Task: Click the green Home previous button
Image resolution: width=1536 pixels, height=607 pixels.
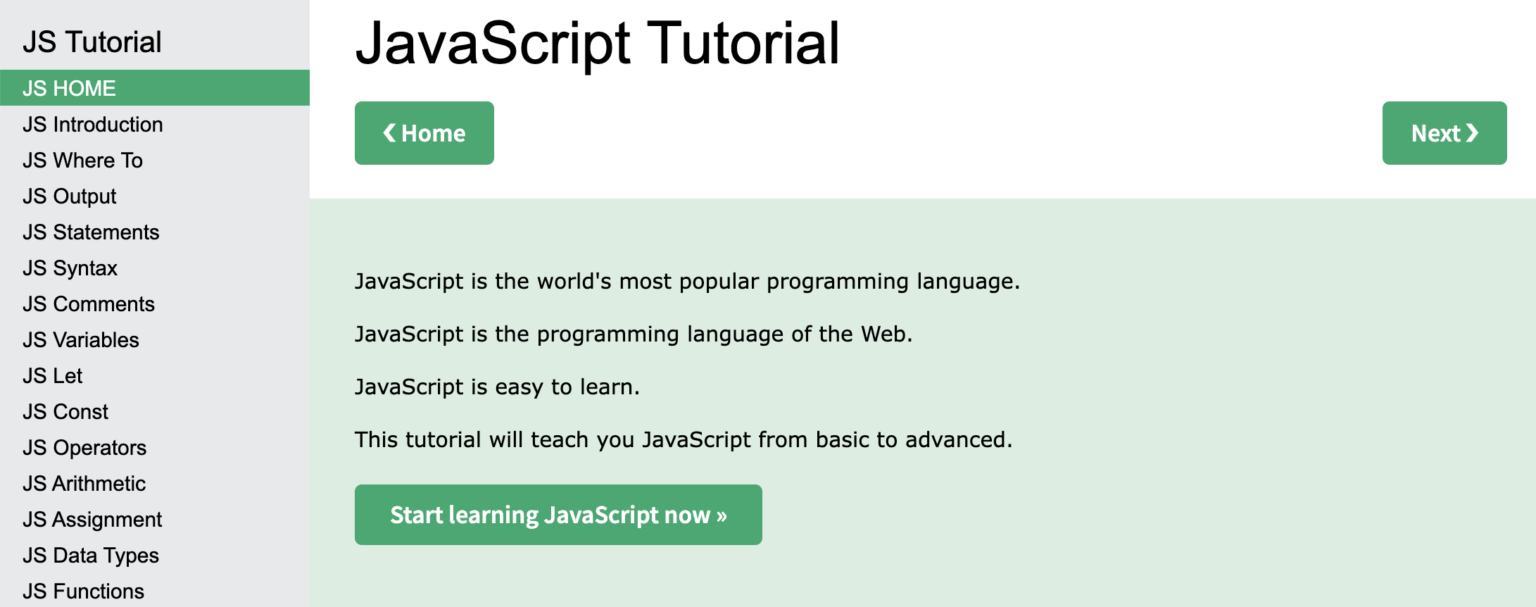Action: coord(424,133)
